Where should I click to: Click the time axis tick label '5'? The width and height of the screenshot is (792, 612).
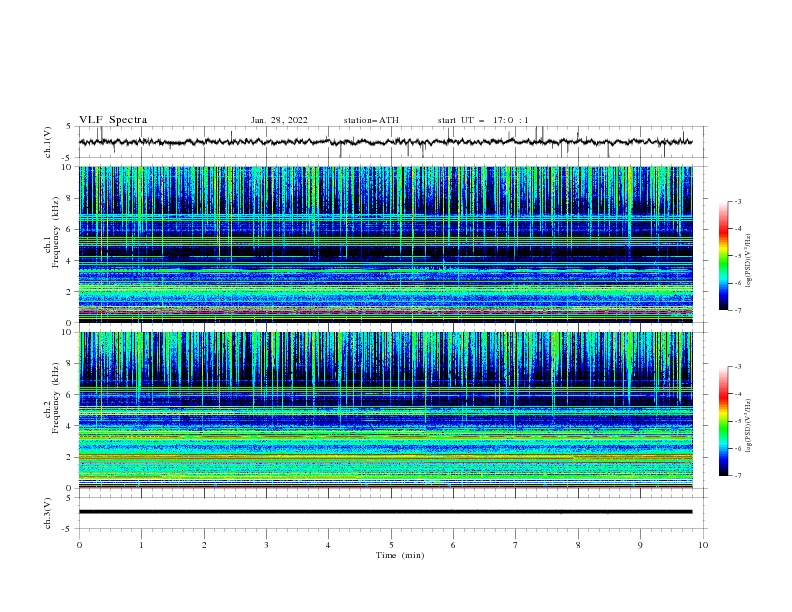391,545
